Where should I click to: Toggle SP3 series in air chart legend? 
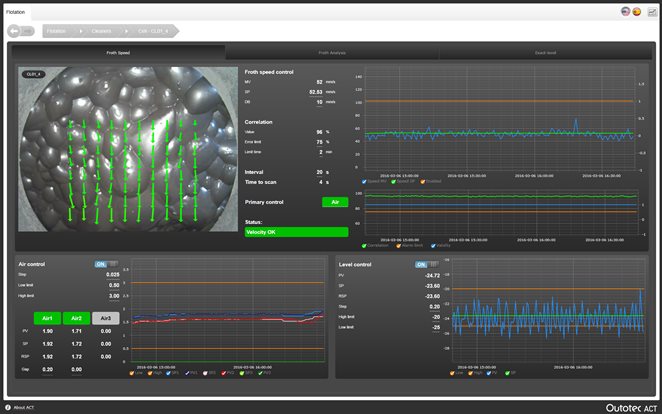click(242, 373)
